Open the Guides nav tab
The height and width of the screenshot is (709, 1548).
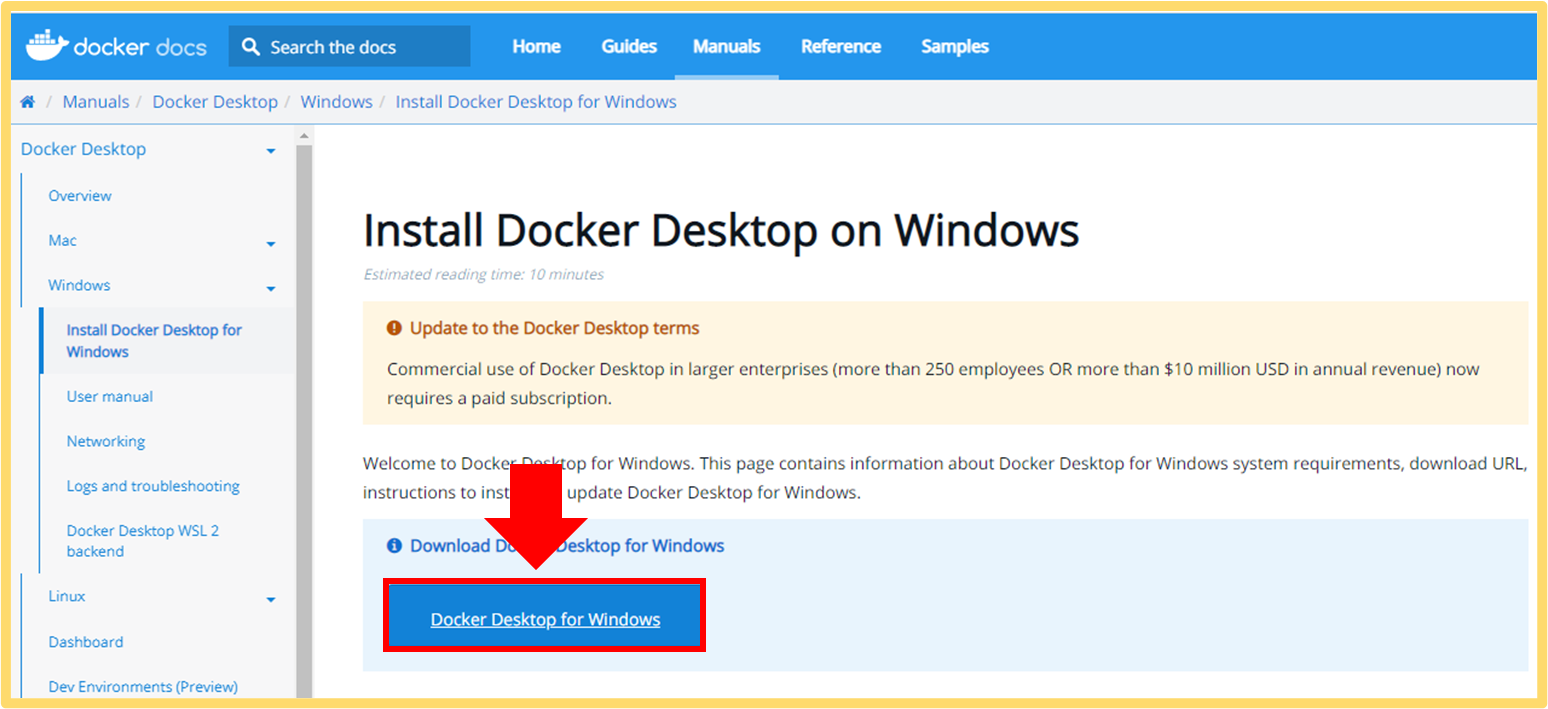[629, 46]
